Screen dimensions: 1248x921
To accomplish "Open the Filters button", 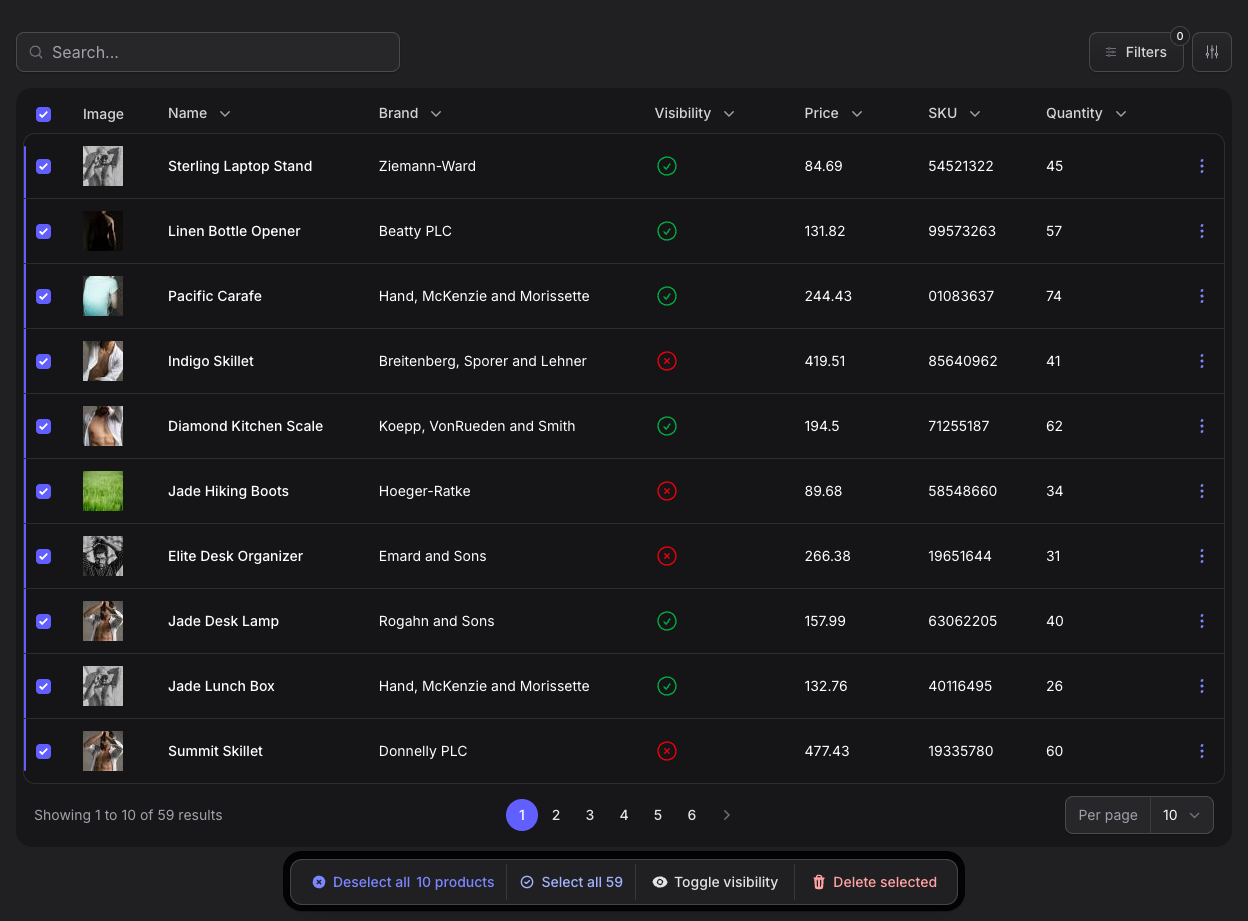I will coord(1136,52).
